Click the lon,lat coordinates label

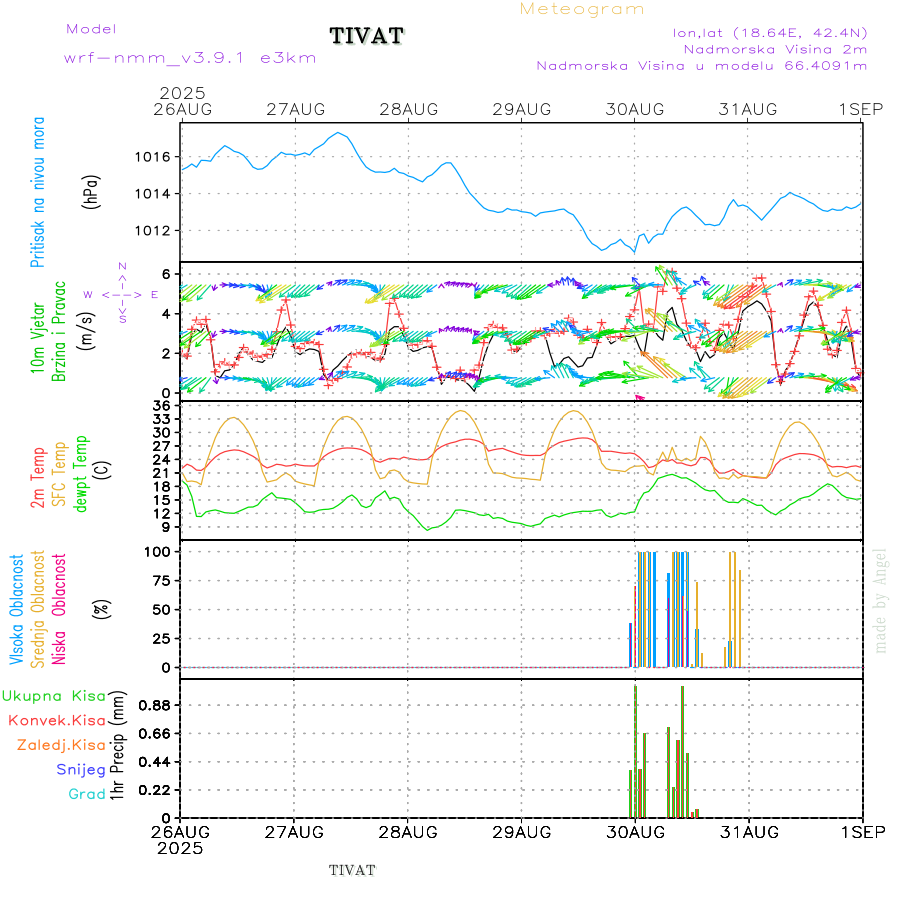pyautogui.click(x=770, y=31)
